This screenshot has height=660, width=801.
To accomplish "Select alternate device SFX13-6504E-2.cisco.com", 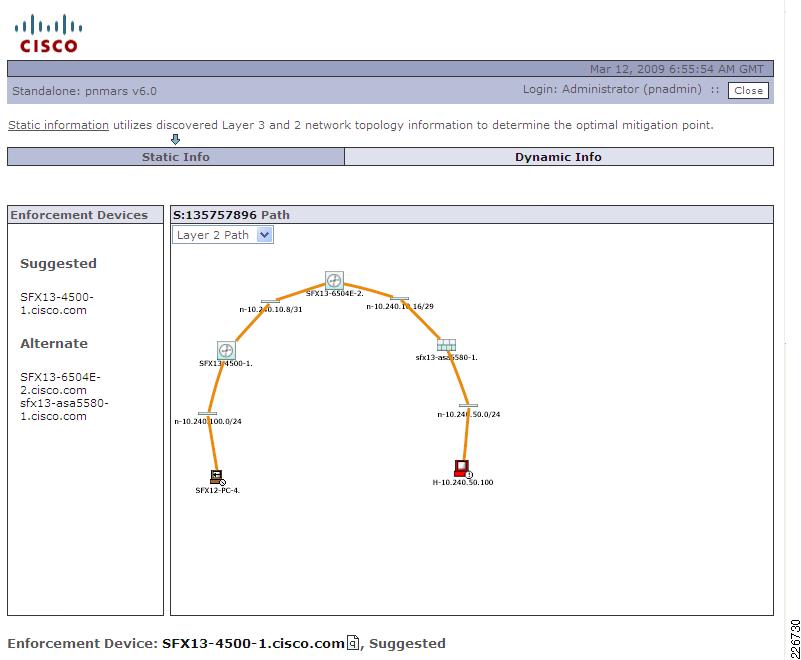I will point(60,384).
